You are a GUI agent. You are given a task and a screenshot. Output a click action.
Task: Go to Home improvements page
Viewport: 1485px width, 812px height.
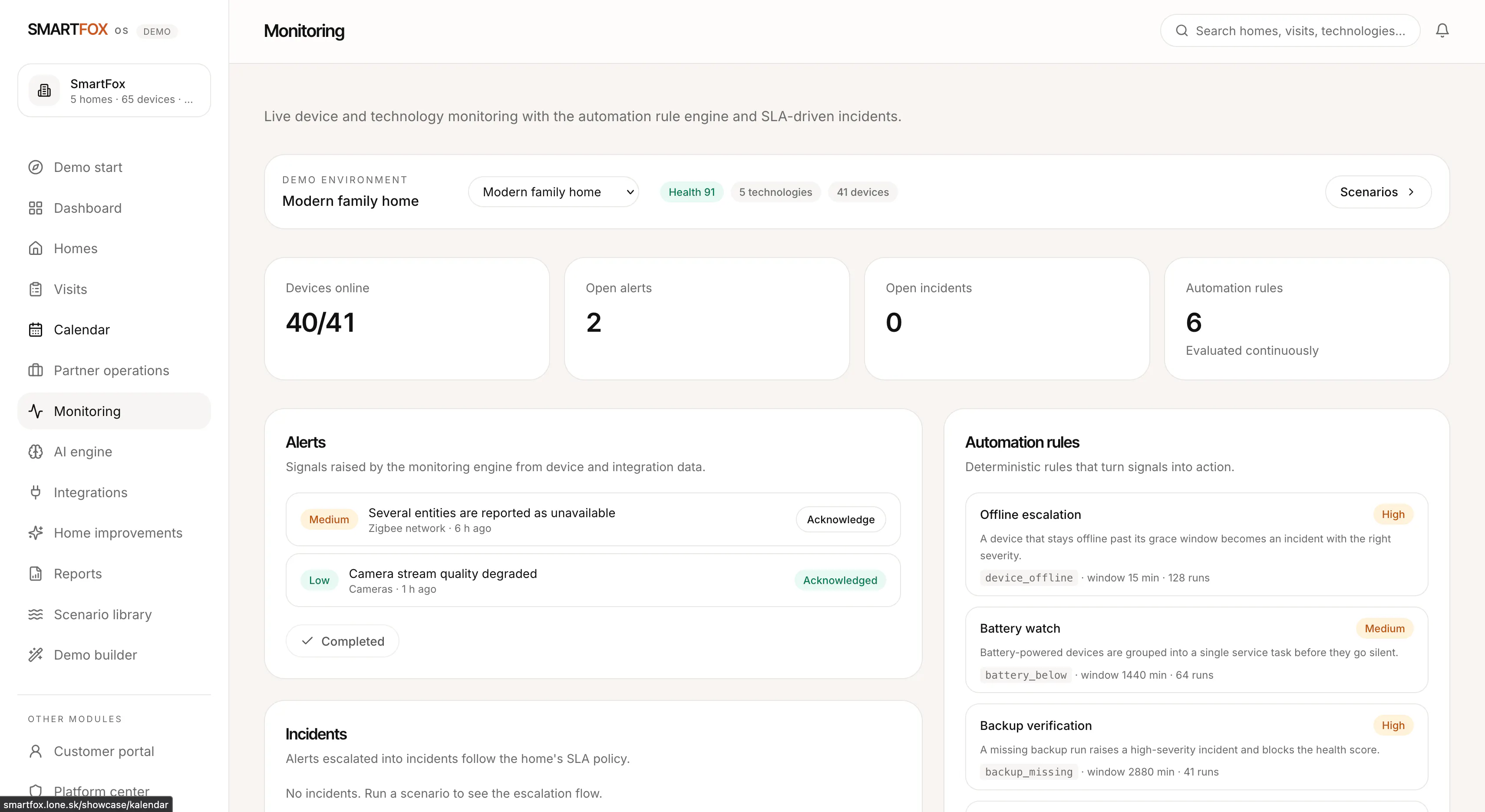(x=114, y=533)
